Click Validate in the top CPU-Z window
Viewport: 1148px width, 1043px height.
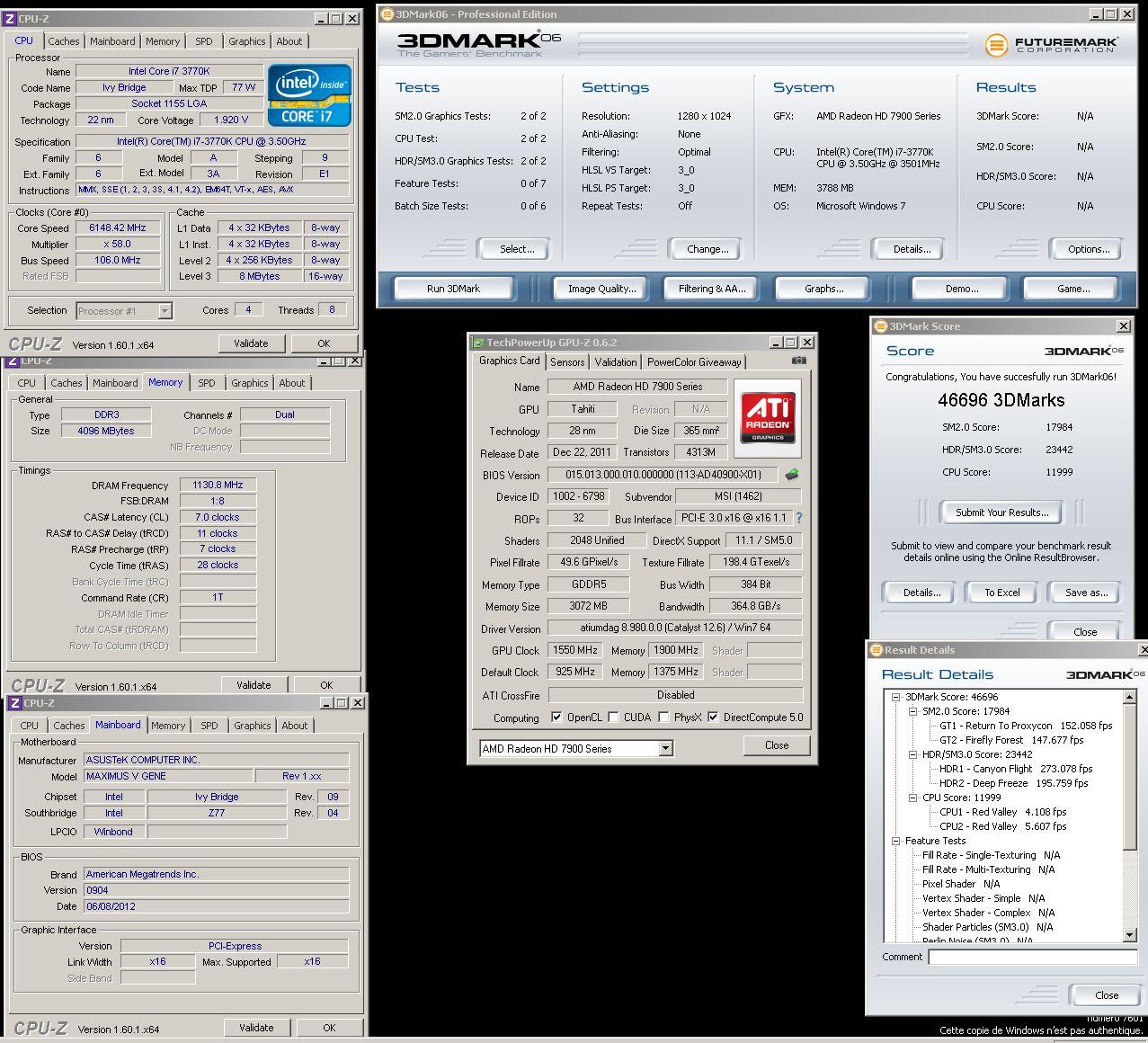tap(251, 343)
